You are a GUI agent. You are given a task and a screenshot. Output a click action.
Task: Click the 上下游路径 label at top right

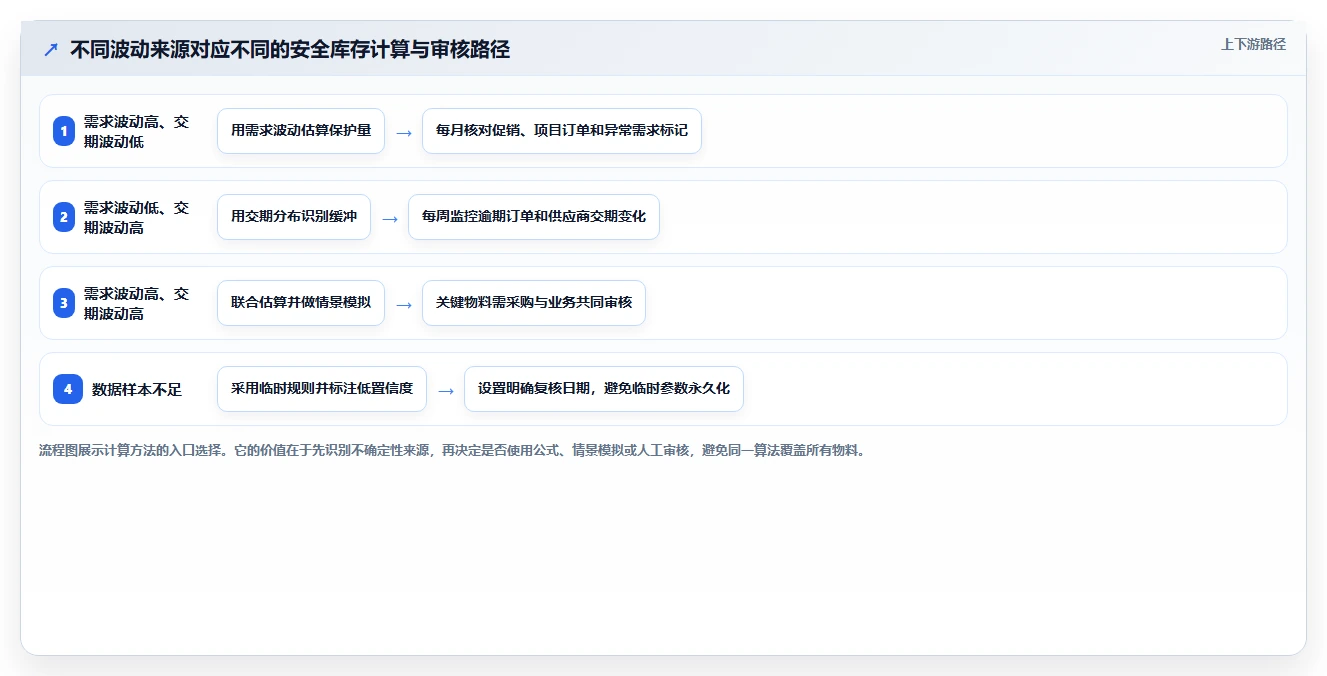point(1253,44)
